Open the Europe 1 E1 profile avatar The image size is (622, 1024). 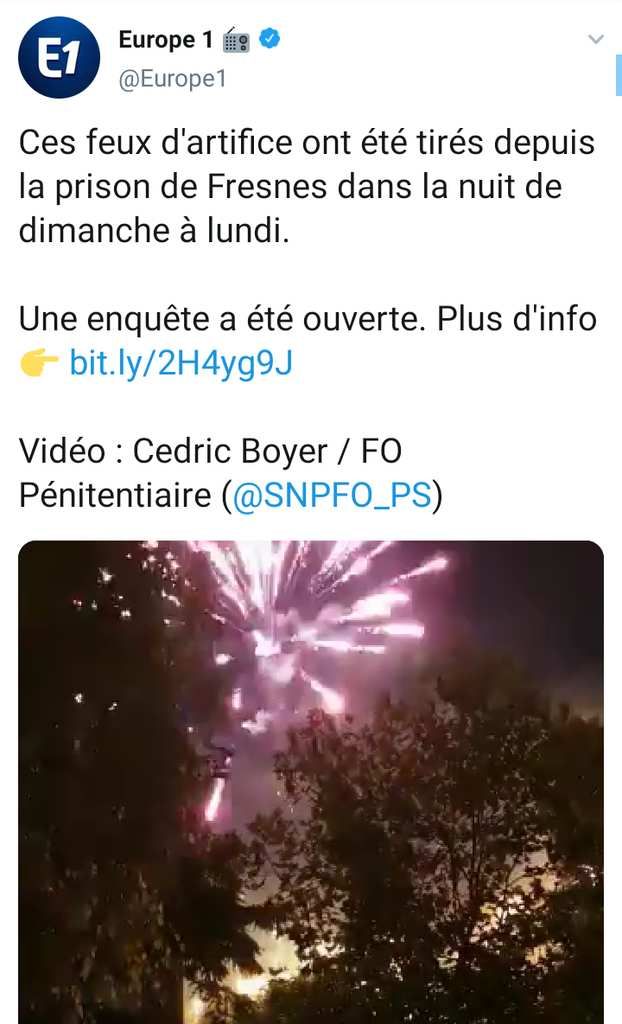tap(58, 57)
